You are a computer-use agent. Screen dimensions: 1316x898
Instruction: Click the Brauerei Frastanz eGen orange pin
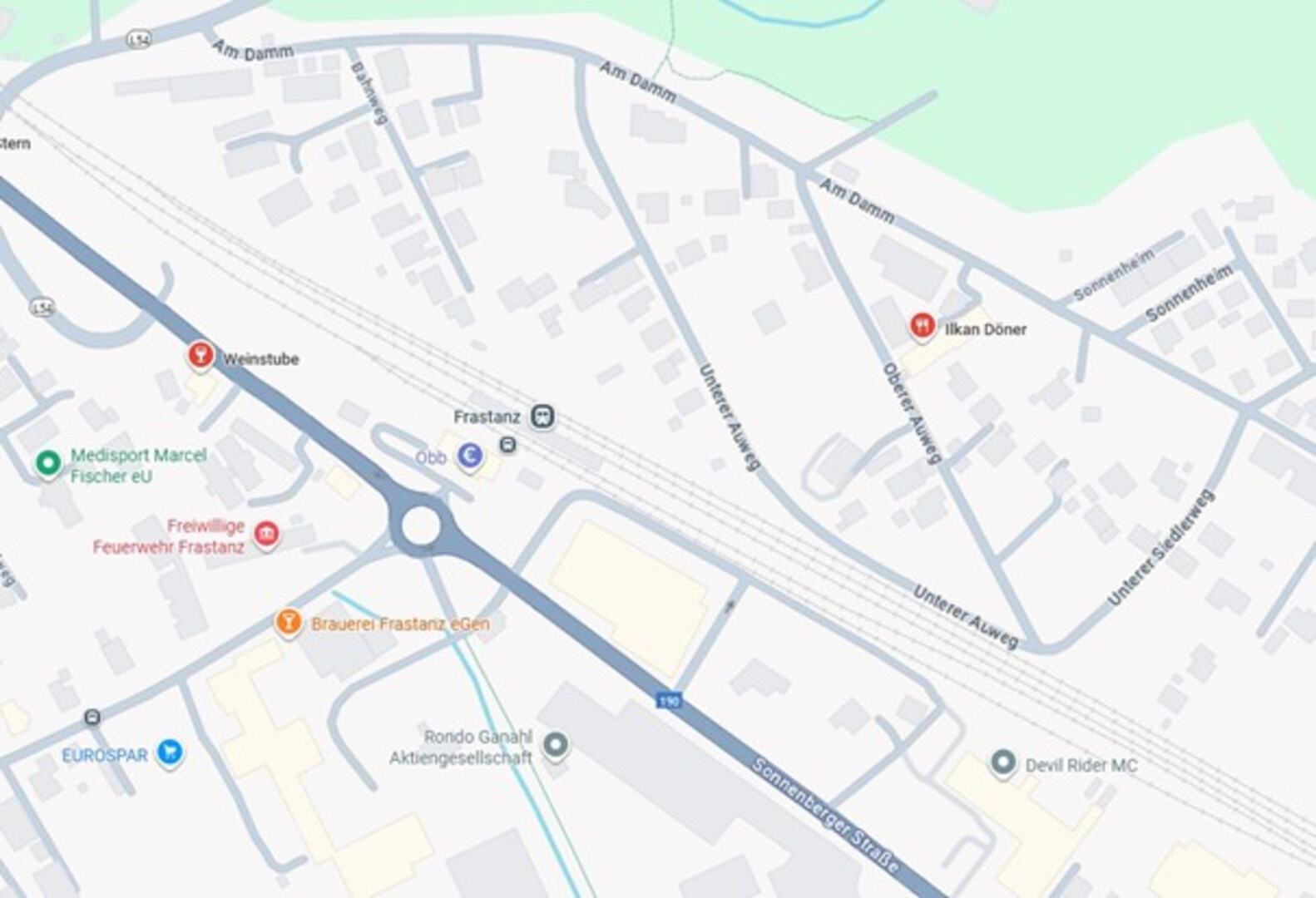coord(288,622)
